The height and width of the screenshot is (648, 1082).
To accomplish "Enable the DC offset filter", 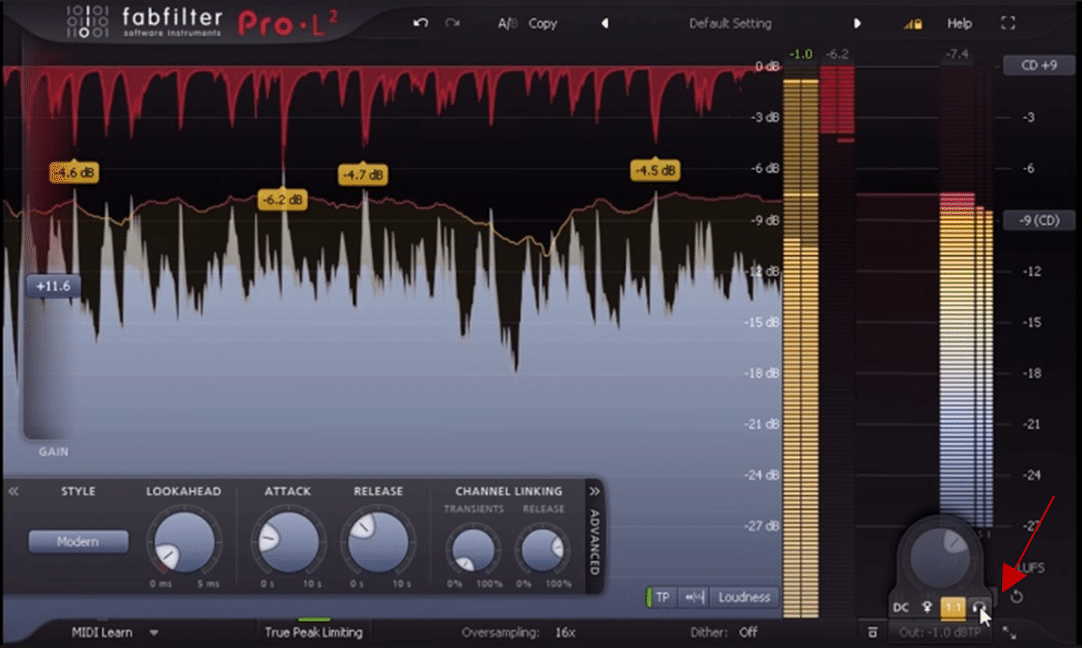I will (901, 608).
